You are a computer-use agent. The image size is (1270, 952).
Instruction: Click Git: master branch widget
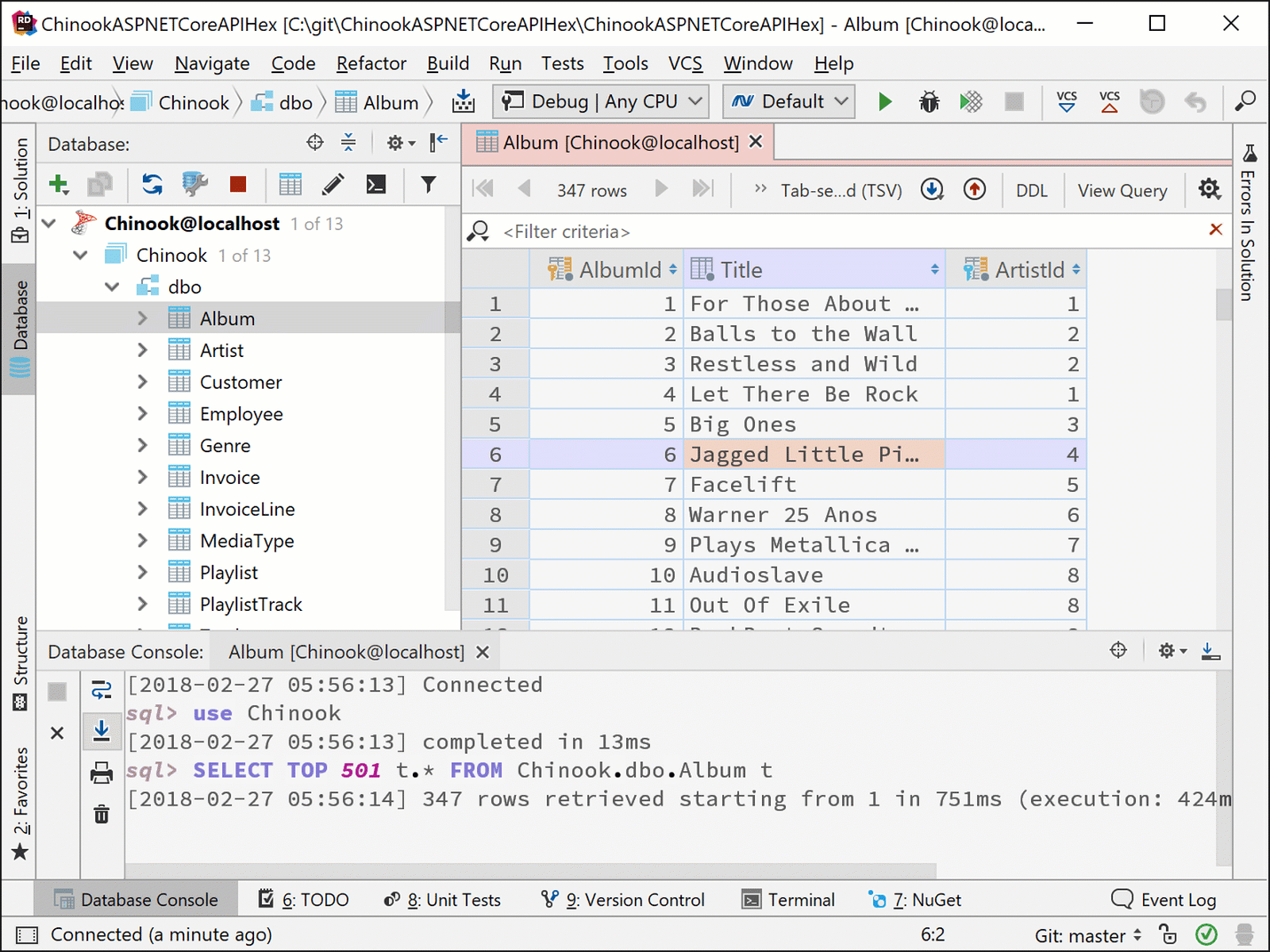tap(1089, 935)
